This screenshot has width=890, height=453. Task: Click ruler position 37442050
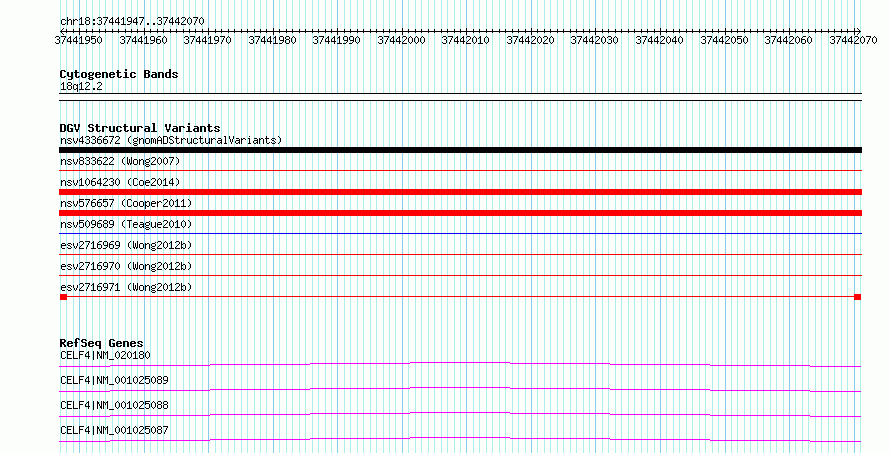[724, 40]
